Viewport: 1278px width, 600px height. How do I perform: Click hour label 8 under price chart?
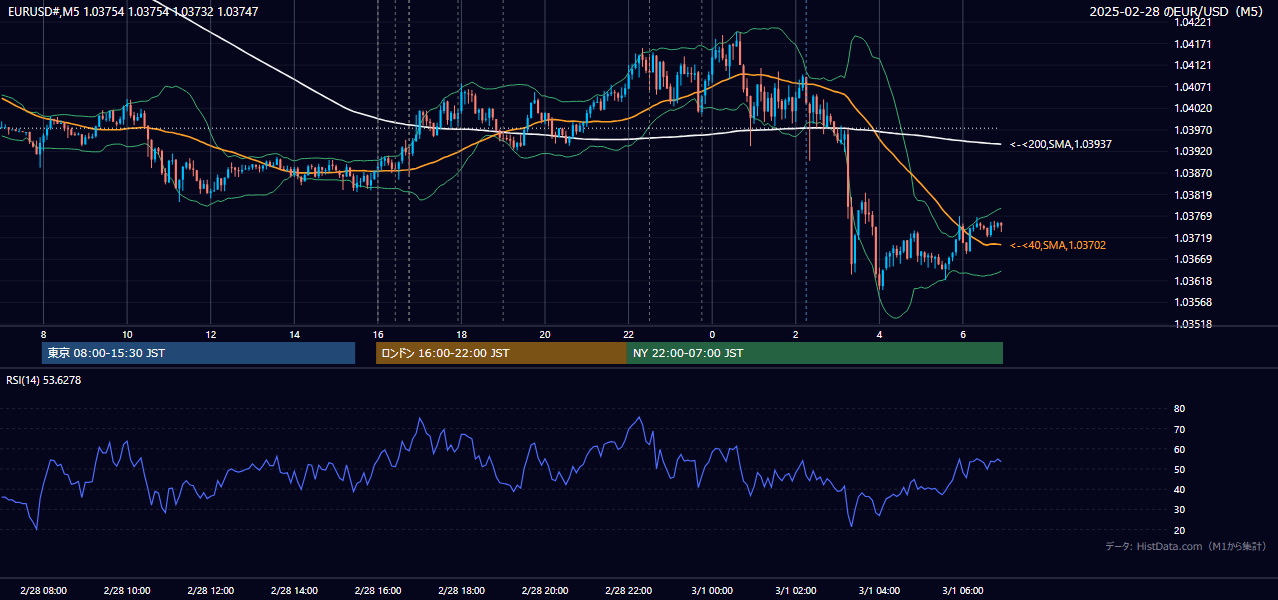point(43,334)
